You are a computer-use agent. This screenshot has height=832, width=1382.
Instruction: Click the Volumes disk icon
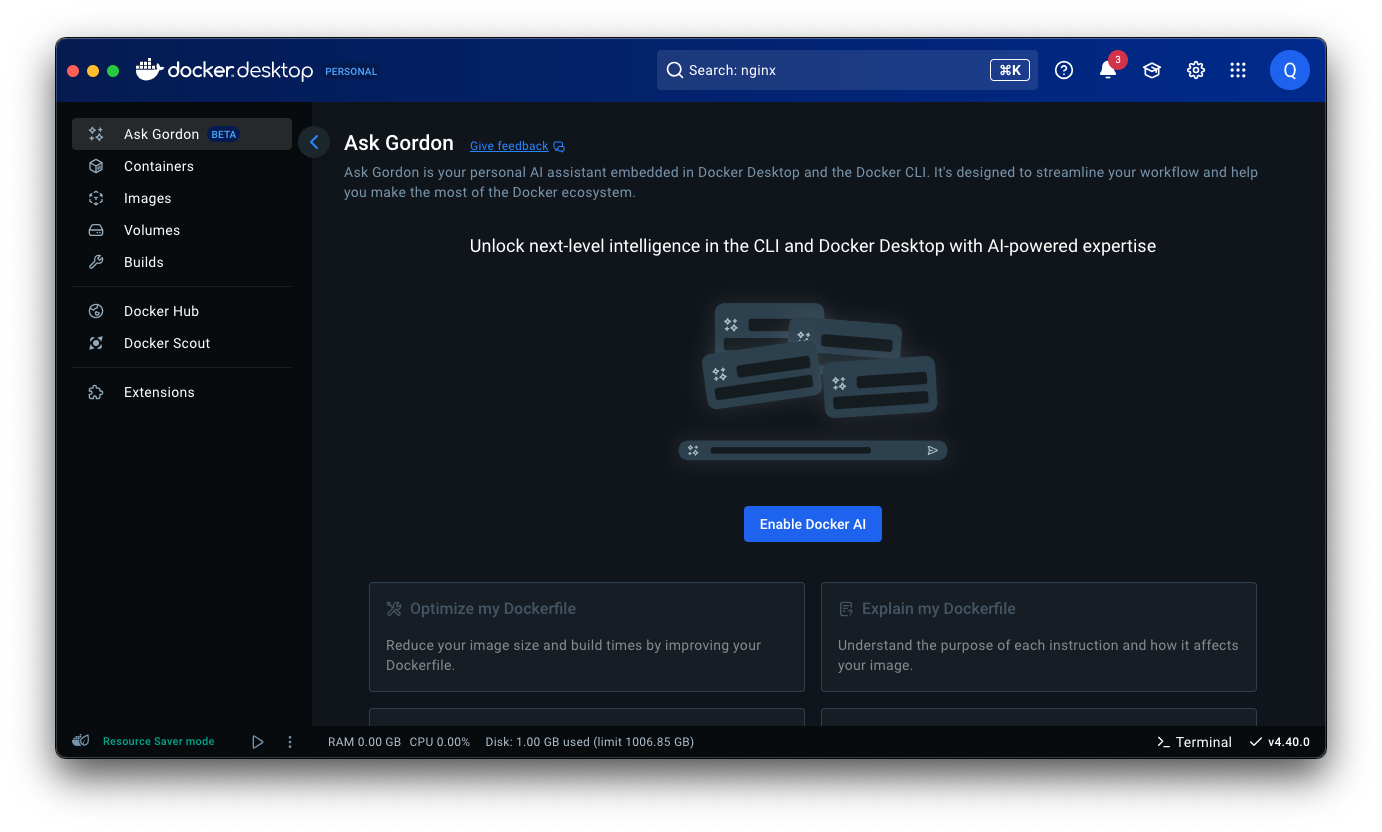pyautogui.click(x=96, y=230)
